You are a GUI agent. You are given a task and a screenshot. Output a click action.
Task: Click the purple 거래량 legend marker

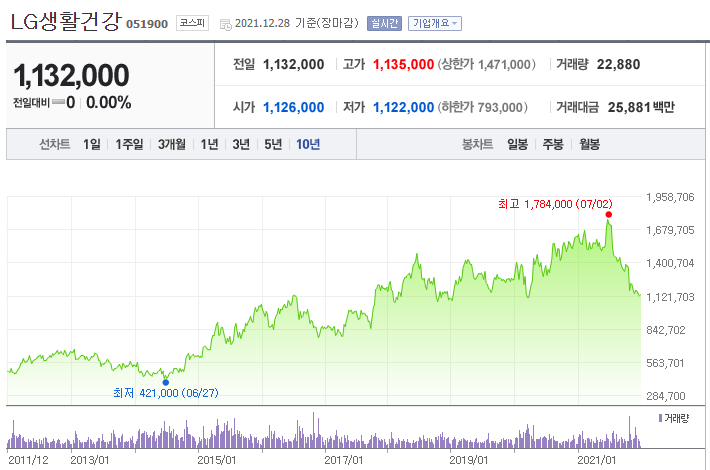(661, 418)
